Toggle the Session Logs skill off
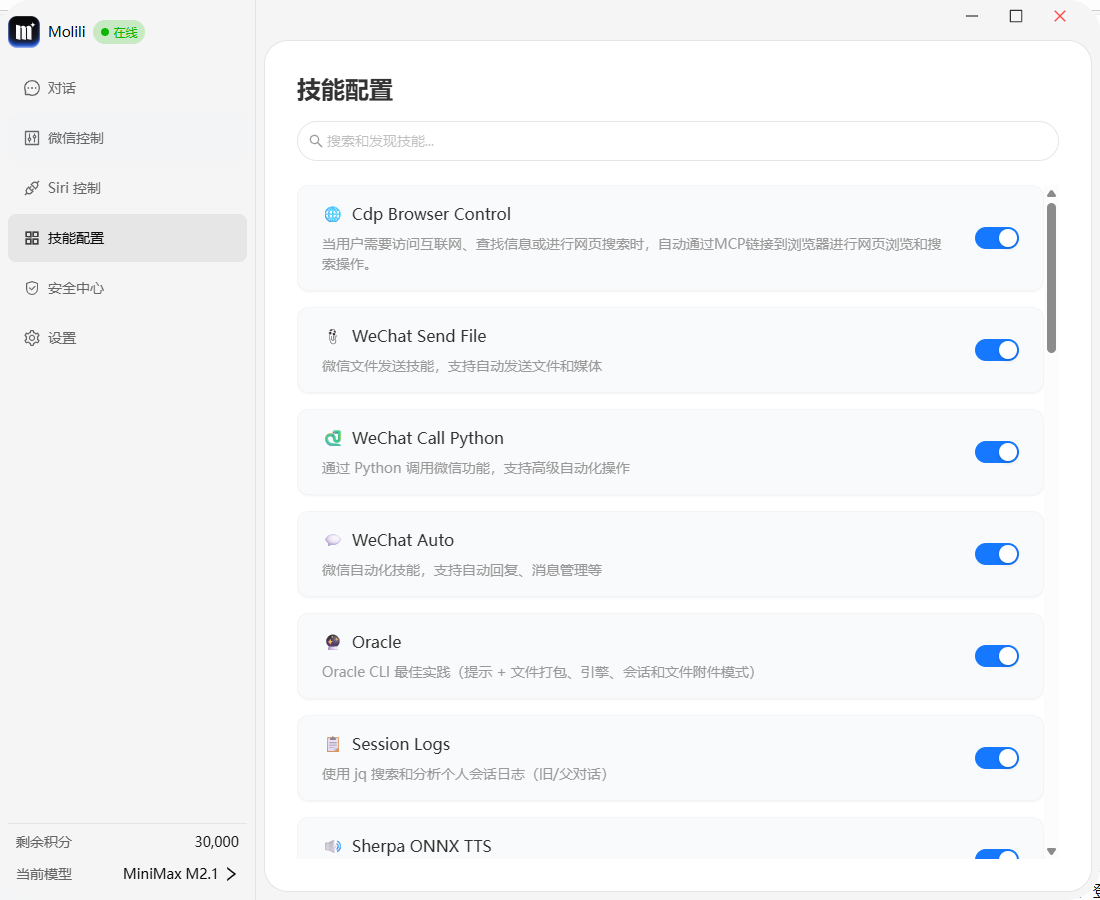 [x=996, y=758]
